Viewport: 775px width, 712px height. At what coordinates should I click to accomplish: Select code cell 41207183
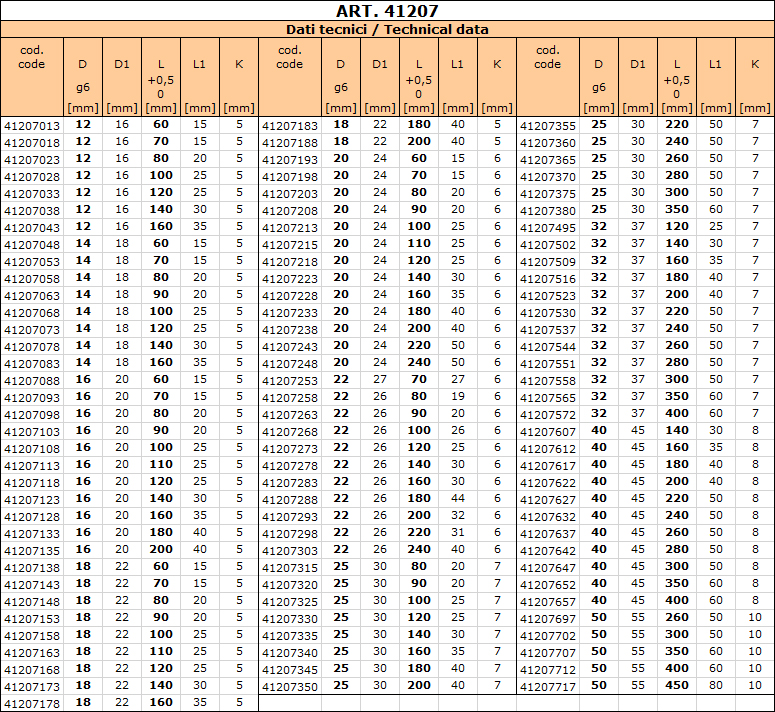290,126
